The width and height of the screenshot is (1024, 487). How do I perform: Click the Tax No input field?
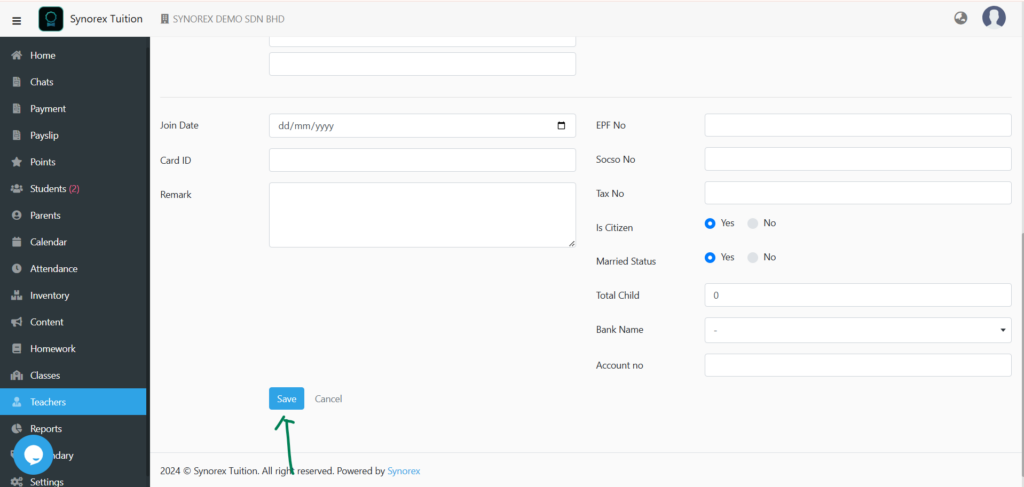[x=857, y=193]
